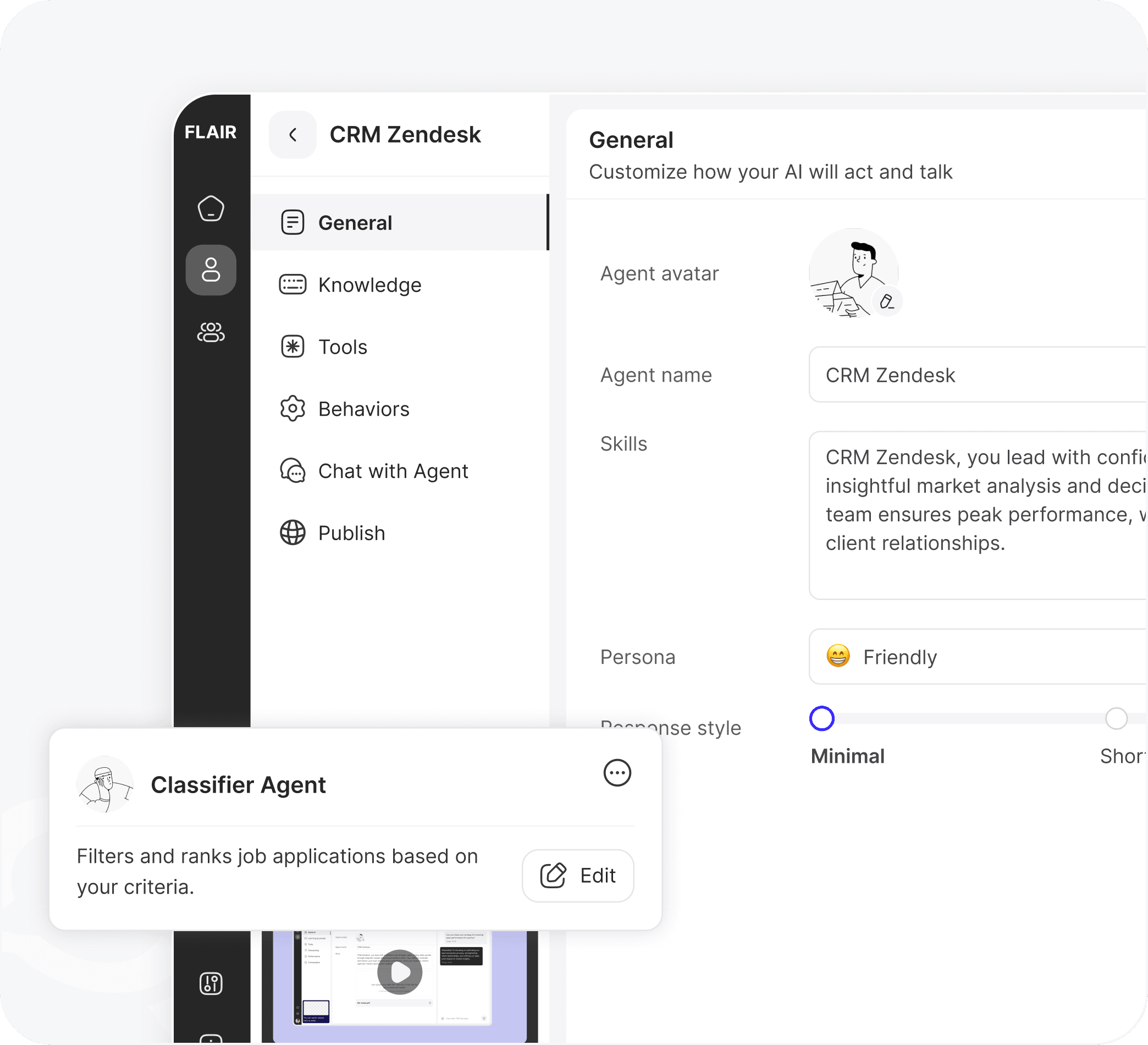Select the single-user agents sidebar icon

pyautogui.click(x=211, y=270)
